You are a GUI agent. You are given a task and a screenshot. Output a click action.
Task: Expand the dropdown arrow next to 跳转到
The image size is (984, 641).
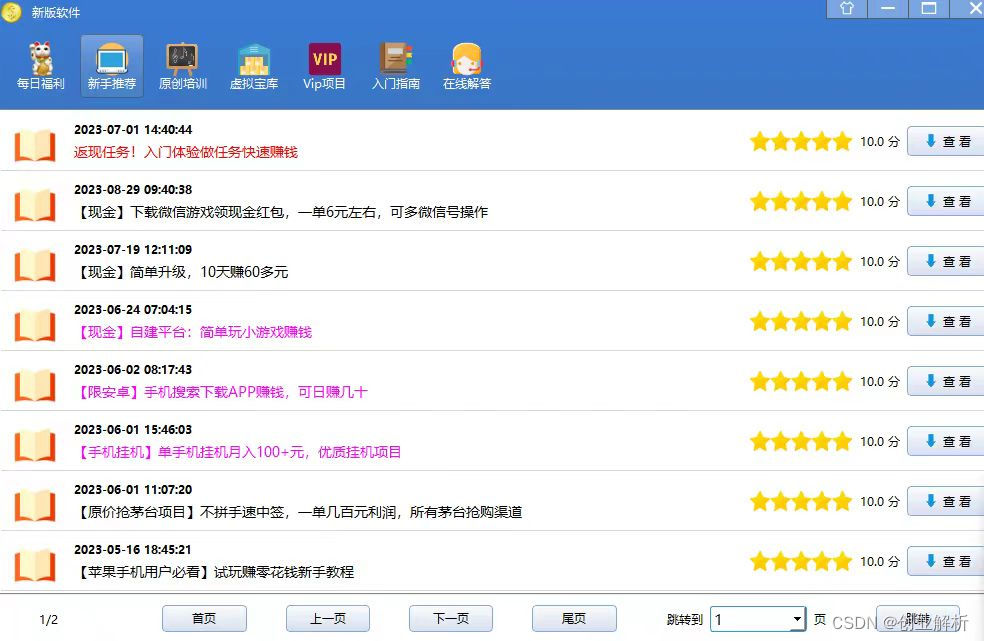click(x=797, y=619)
